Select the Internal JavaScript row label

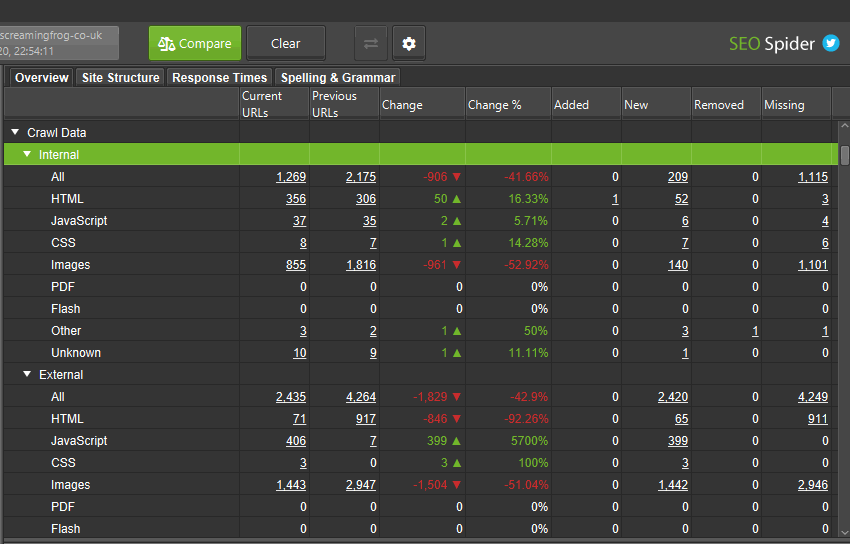[x=79, y=221]
